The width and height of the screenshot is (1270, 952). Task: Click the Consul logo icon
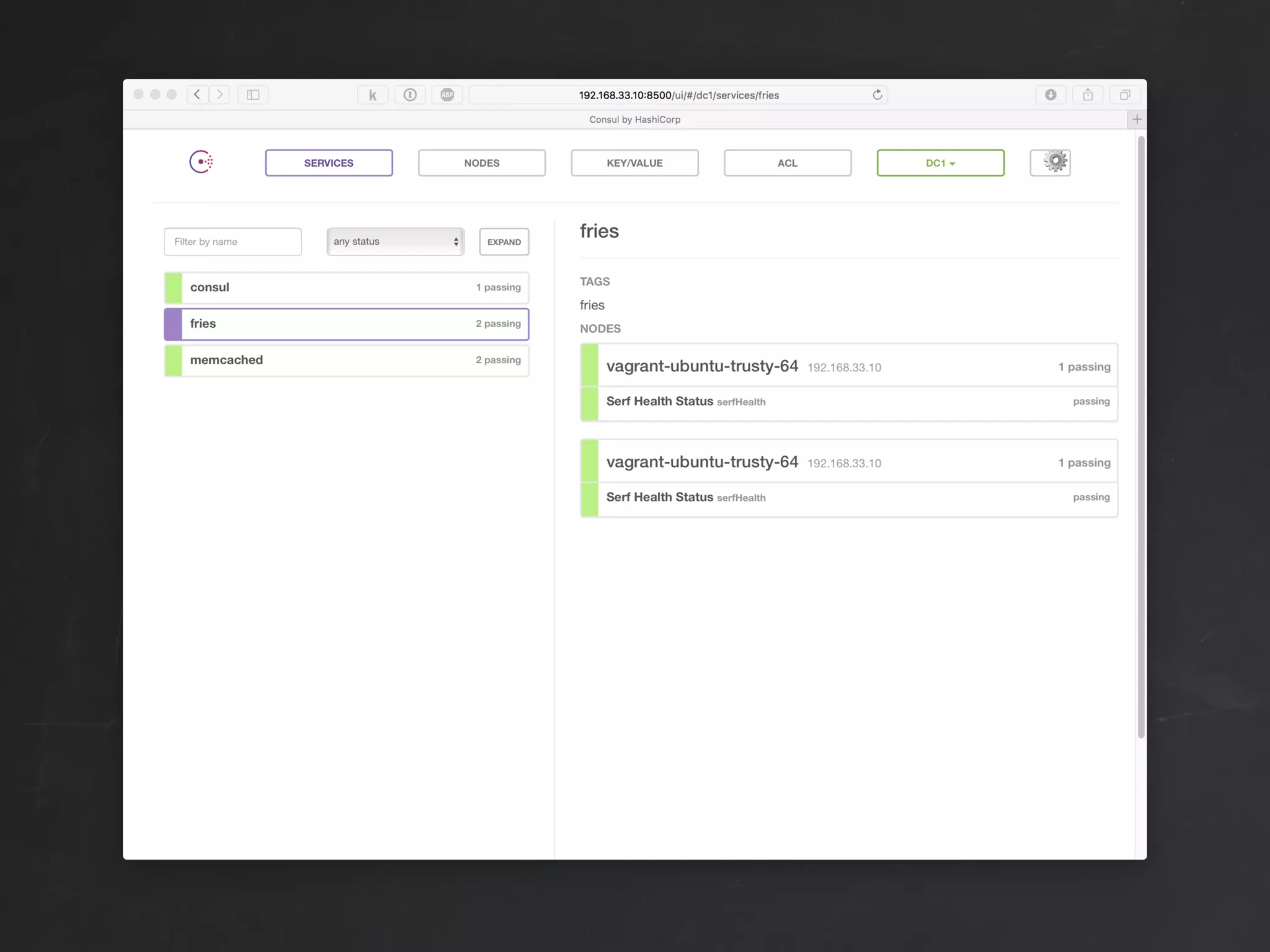pos(201,162)
